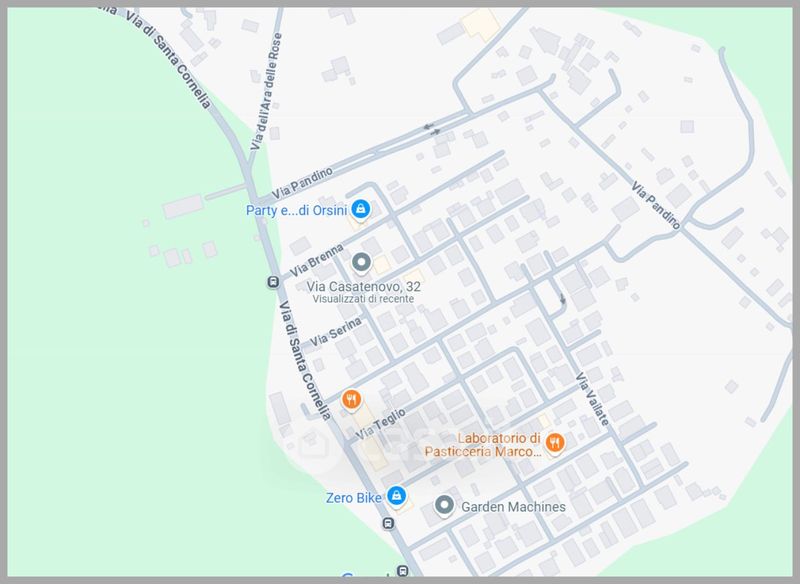800x584 pixels.
Task: Select the bus stop icon at the map's bottom edge
Action: pos(402,571)
